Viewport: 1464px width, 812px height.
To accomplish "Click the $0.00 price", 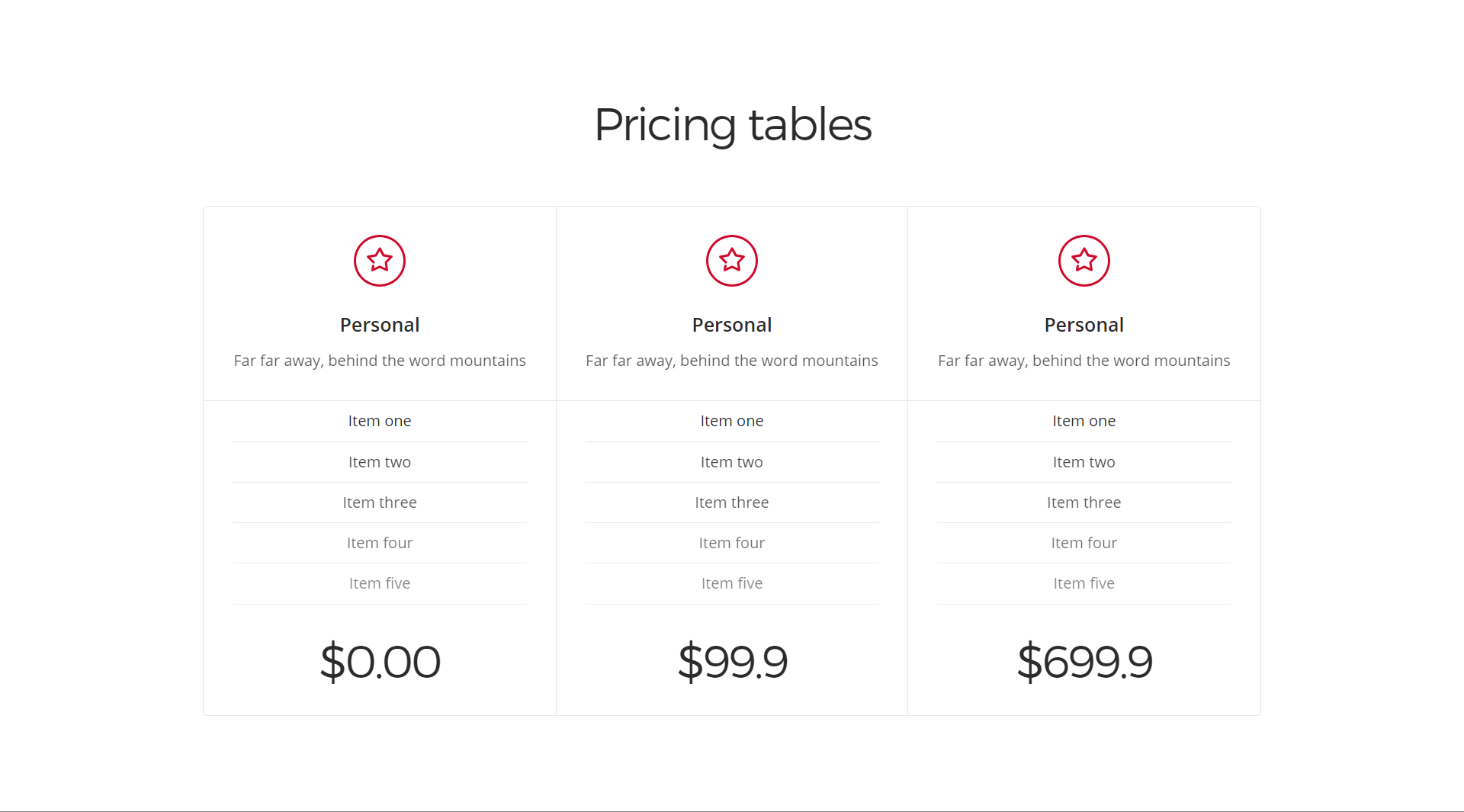I will [x=380, y=661].
